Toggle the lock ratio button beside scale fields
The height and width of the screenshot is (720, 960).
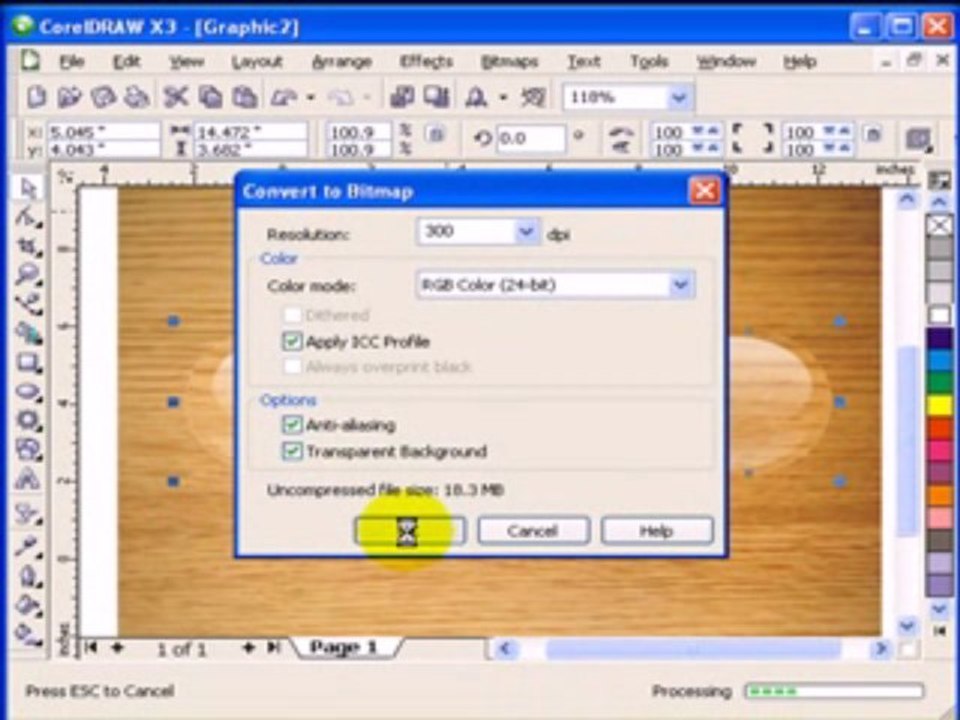pyautogui.click(x=435, y=135)
